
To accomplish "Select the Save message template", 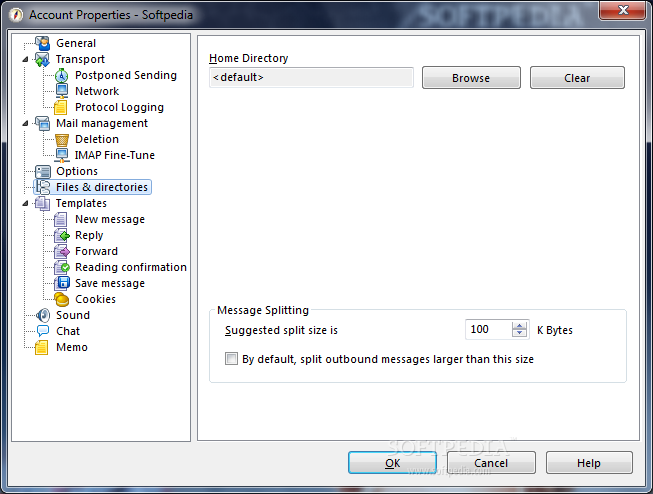I will click(x=110, y=283).
